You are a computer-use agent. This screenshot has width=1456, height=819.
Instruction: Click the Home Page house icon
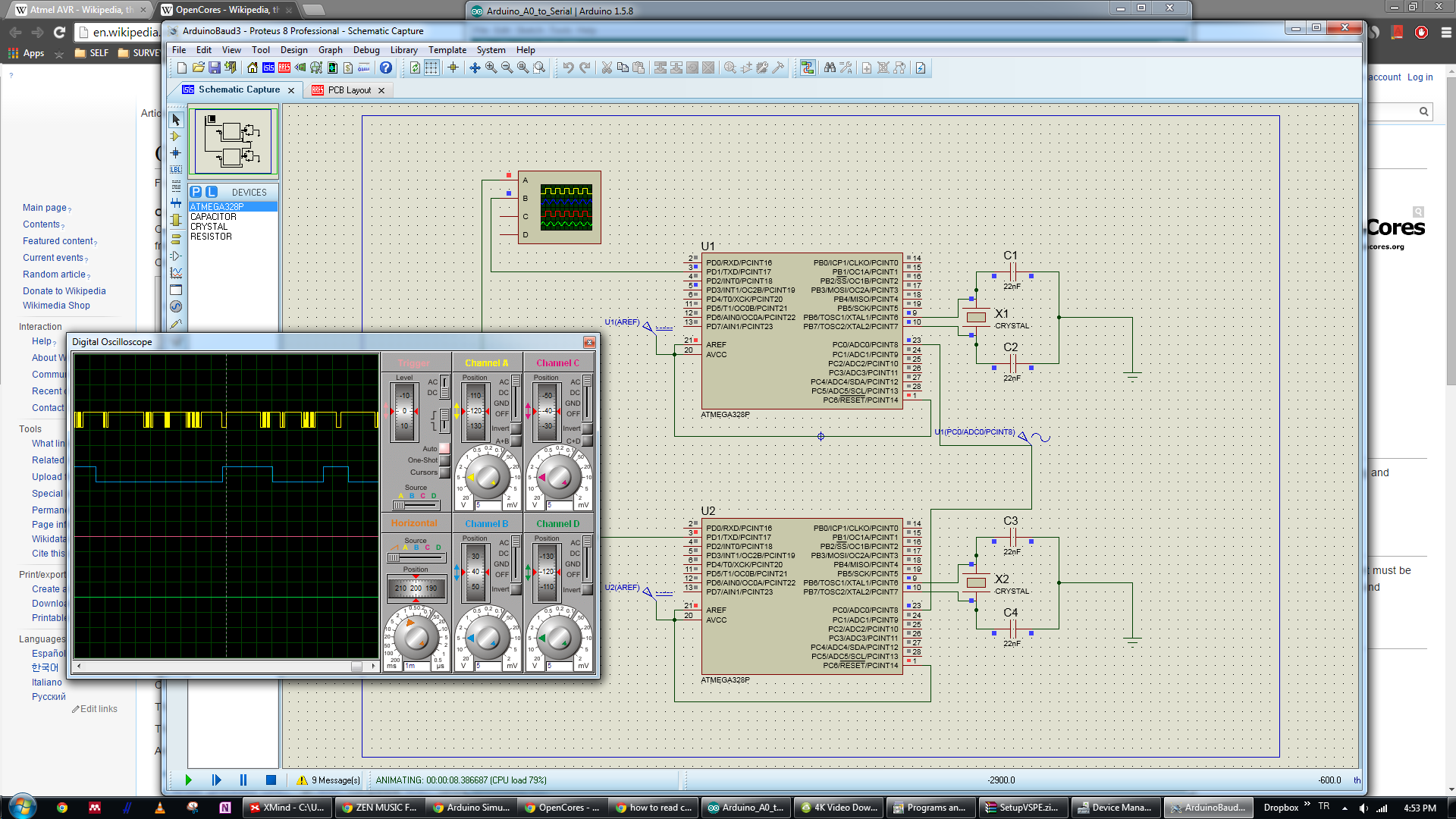253,68
